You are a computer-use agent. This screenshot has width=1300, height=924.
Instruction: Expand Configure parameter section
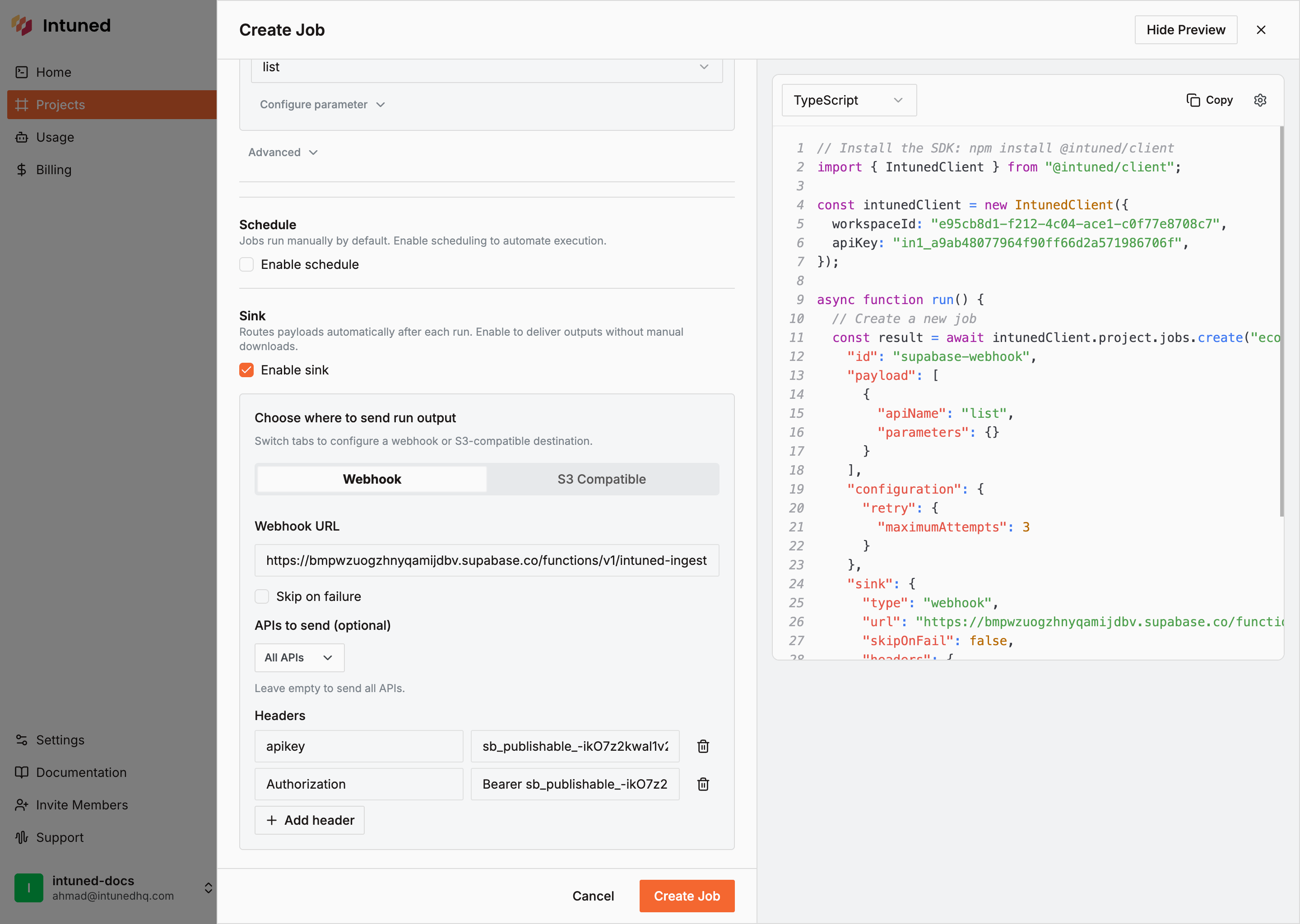[x=323, y=105]
